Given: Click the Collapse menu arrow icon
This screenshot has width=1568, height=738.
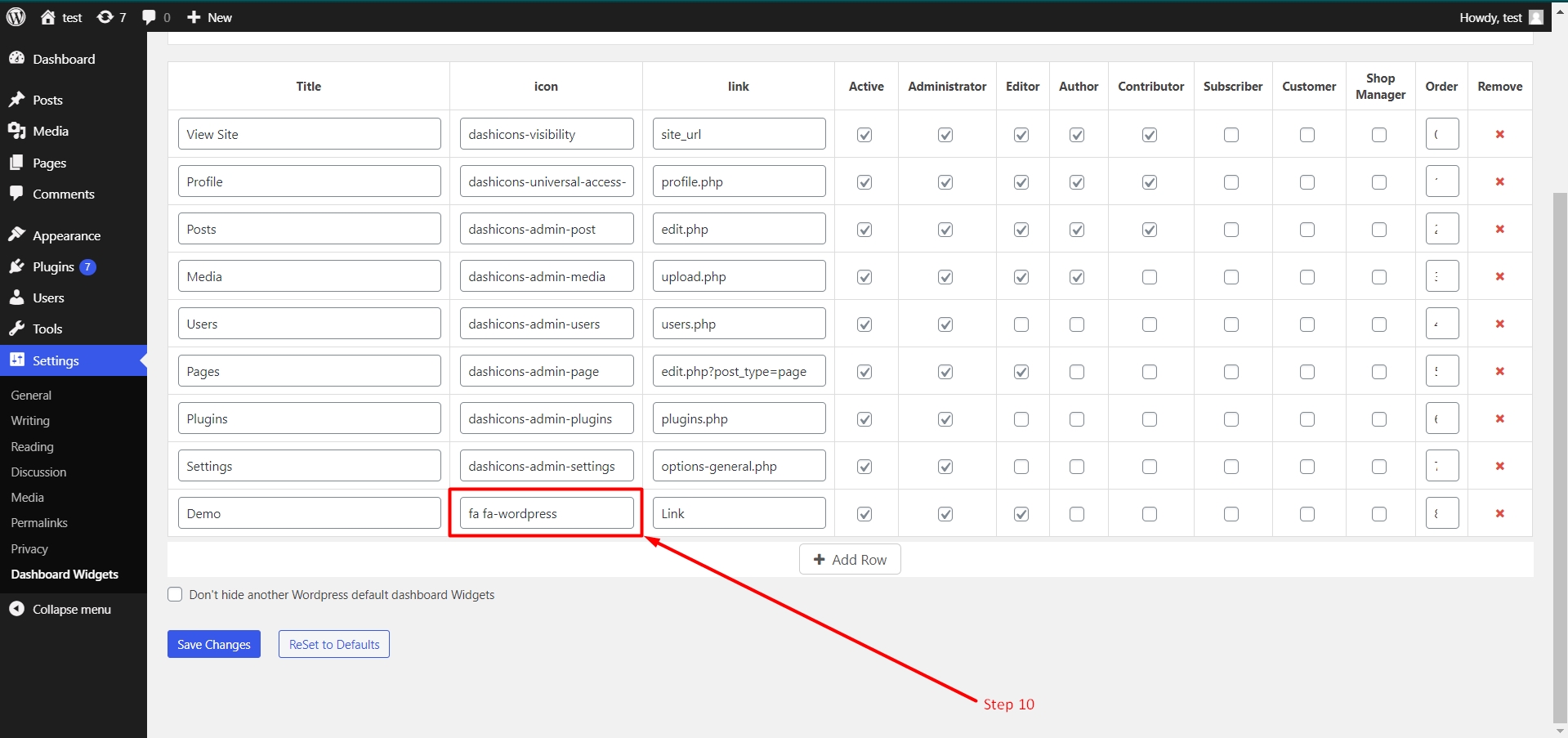Looking at the screenshot, I should pyautogui.click(x=16, y=609).
